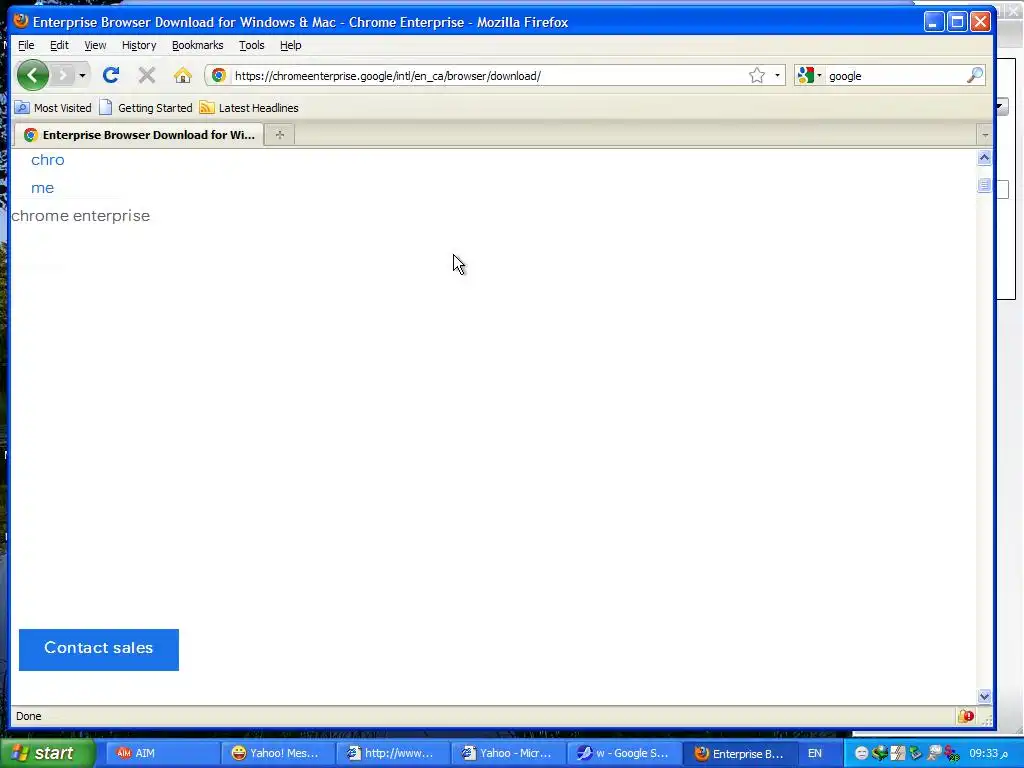Minimize the Firefox window

(x=934, y=22)
